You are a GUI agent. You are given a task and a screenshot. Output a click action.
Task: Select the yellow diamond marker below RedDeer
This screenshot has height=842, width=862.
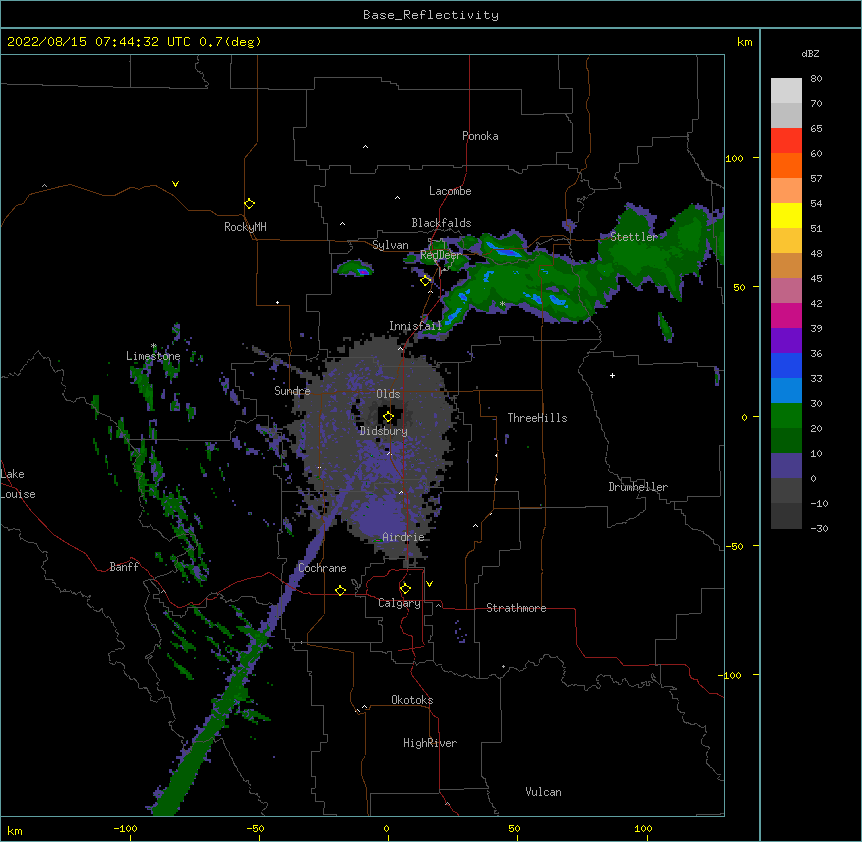click(x=425, y=281)
